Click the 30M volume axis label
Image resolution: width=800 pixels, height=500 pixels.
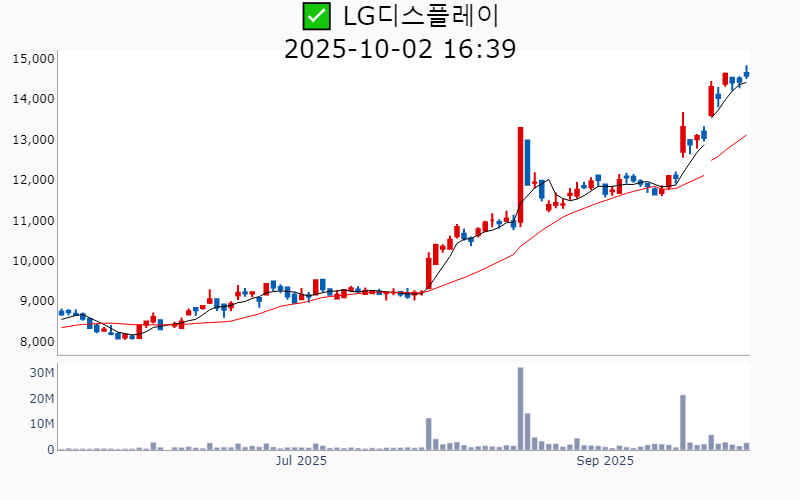click(x=41, y=373)
